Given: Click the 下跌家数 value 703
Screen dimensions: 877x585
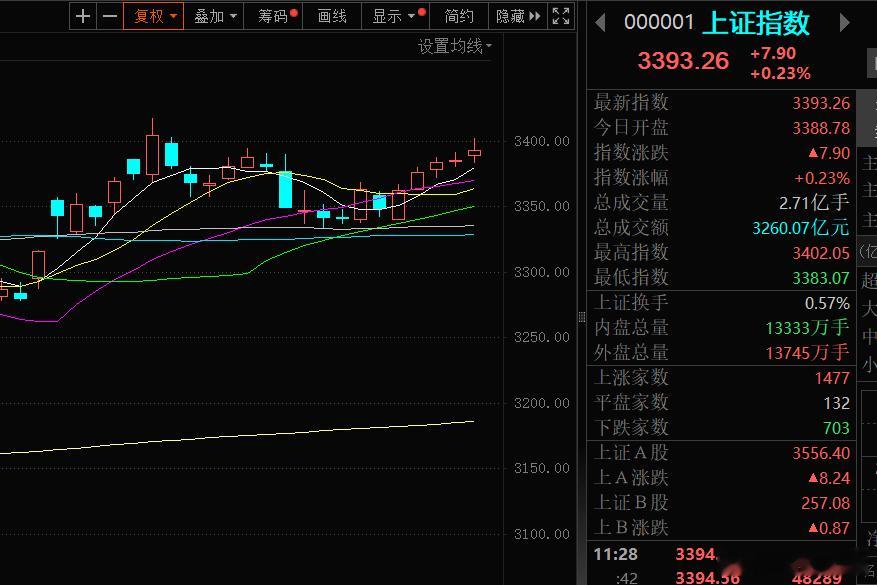Looking at the screenshot, I should pyautogui.click(x=836, y=428).
